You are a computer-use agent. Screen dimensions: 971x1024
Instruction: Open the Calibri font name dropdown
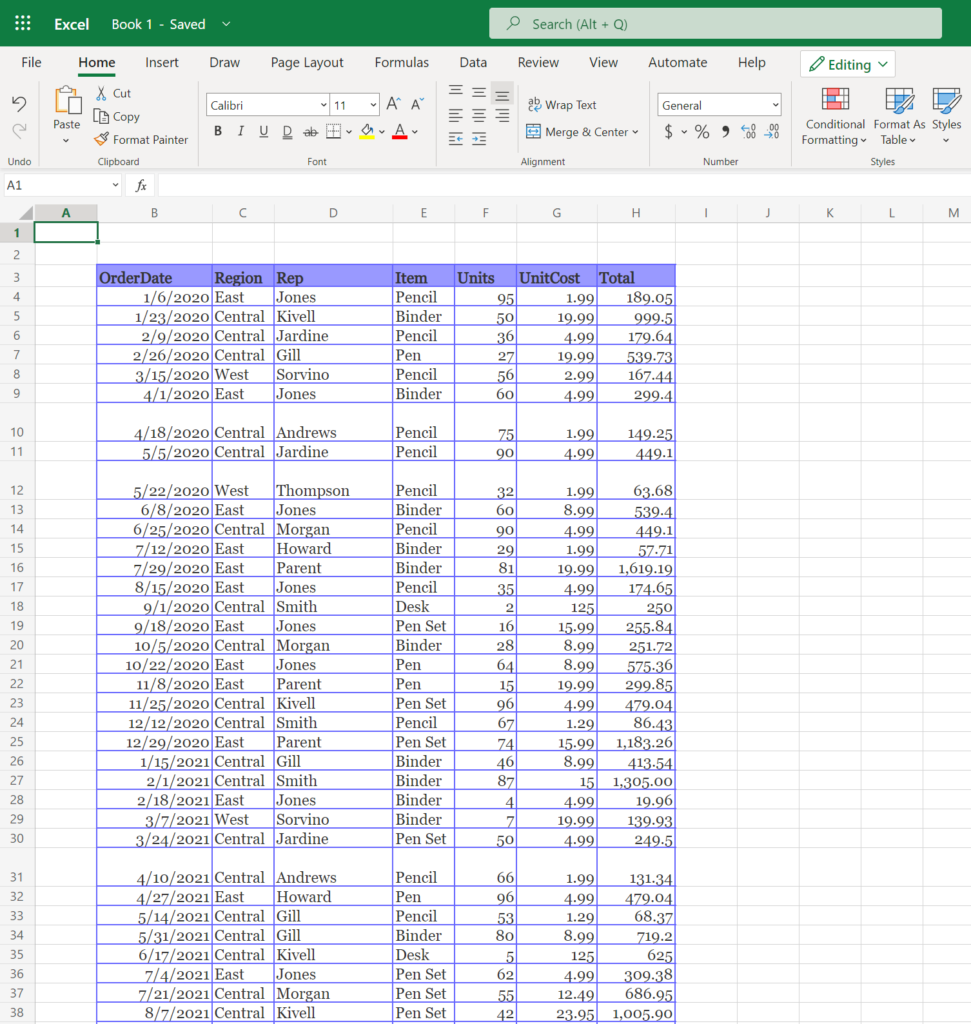click(x=268, y=105)
